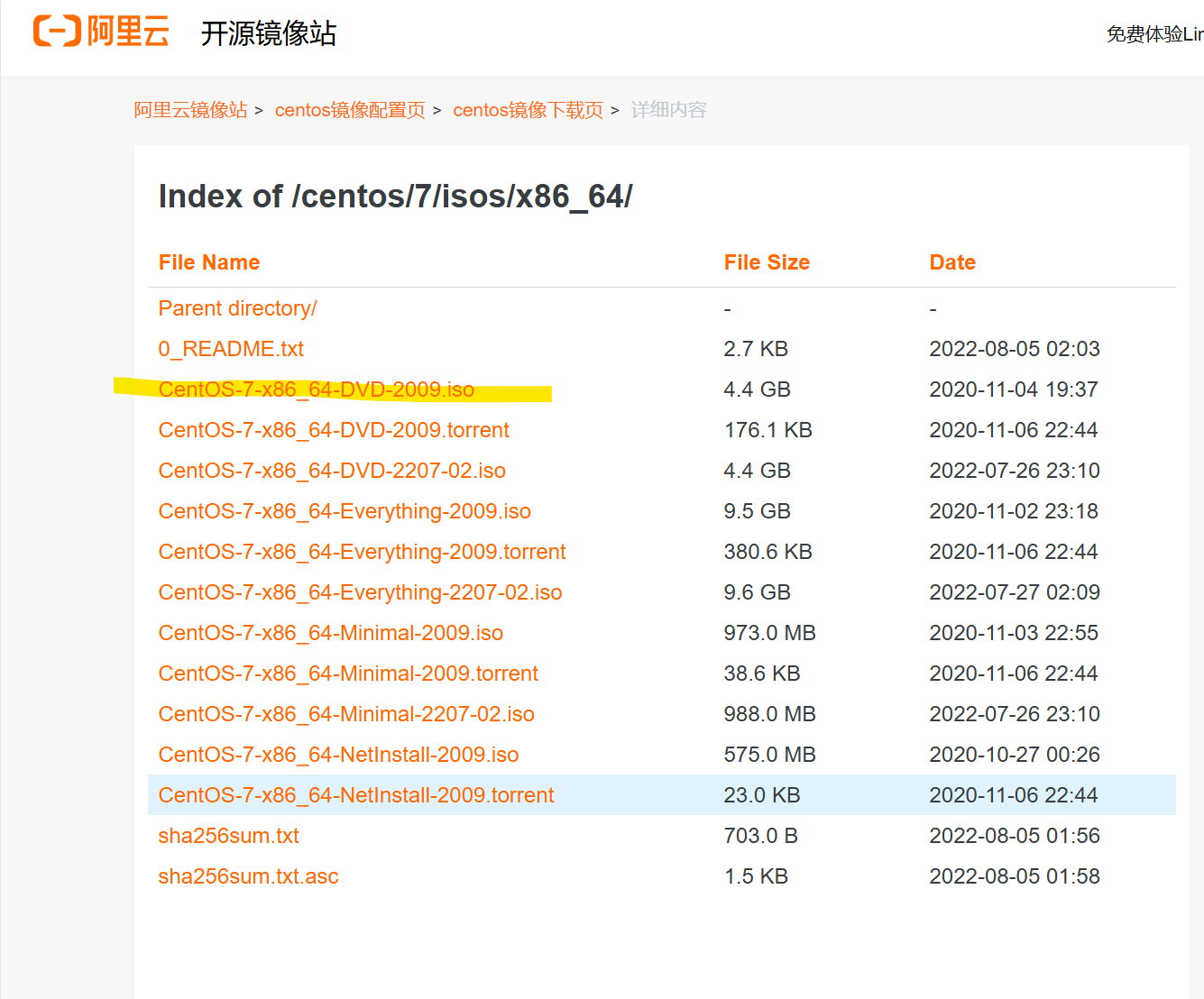The height and width of the screenshot is (999, 1204).
Task: Download CentOS-7-x86_64-Minimal-2009.torrent
Action: click(x=348, y=674)
